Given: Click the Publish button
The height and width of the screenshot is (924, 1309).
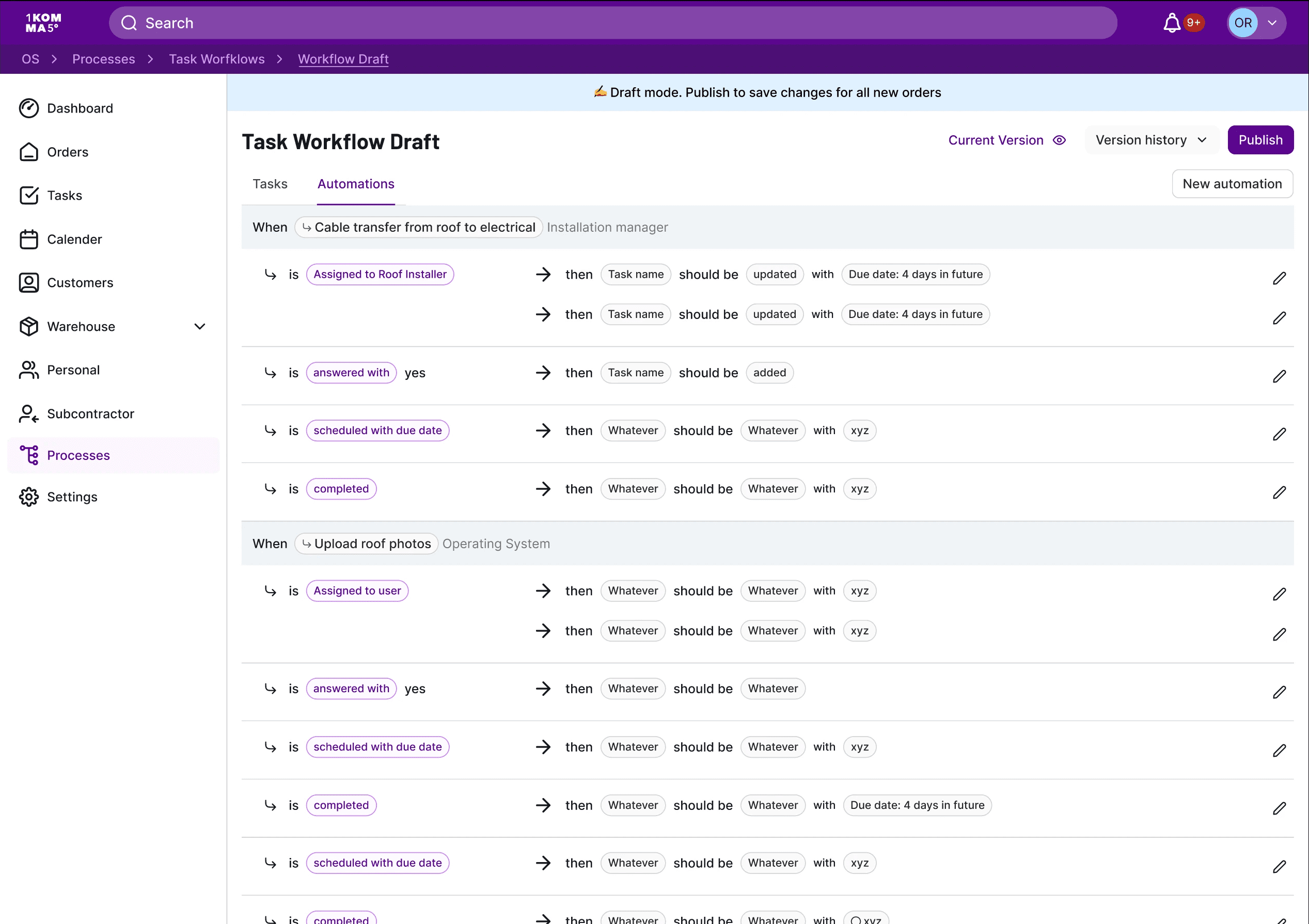Looking at the screenshot, I should [1260, 140].
